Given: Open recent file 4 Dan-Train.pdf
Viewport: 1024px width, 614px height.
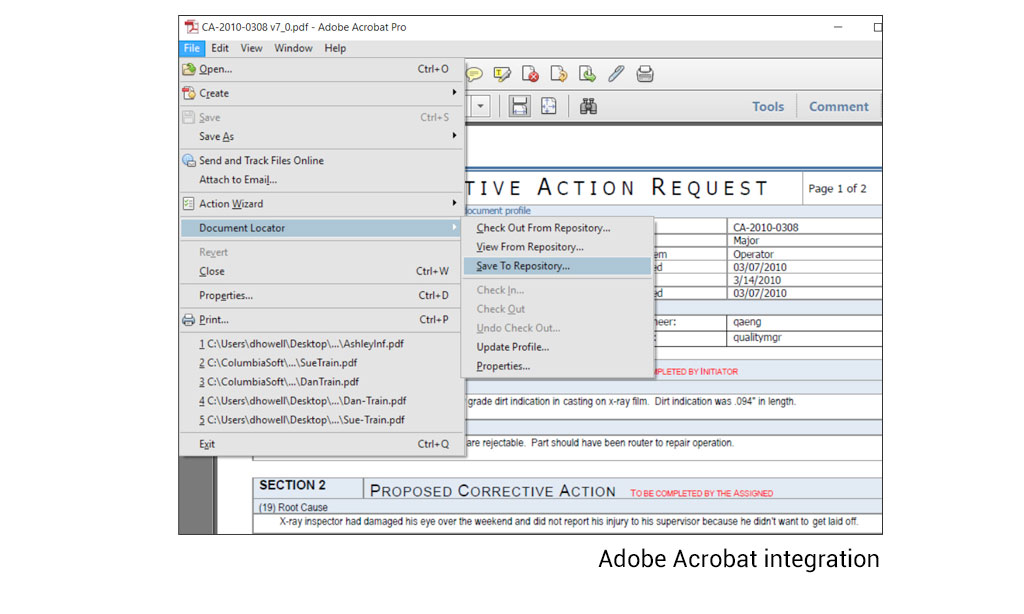Looking at the screenshot, I should click(321, 400).
